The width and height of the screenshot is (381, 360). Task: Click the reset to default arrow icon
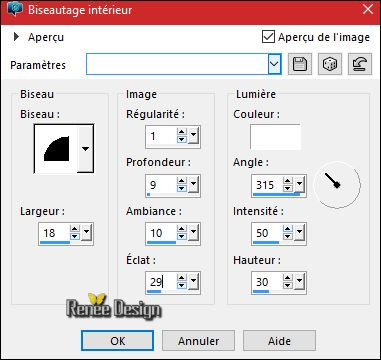click(360, 64)
